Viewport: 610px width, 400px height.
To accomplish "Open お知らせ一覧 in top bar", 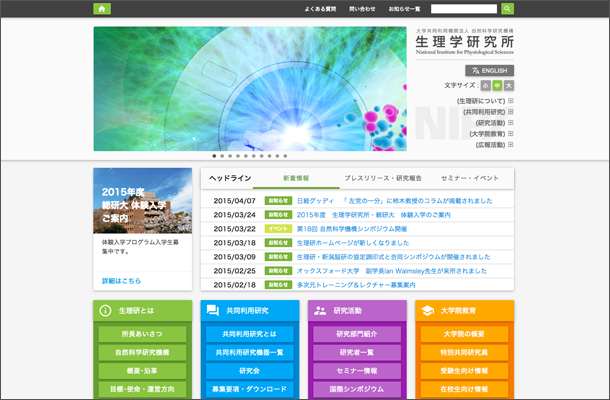I will tap(405, 9).
